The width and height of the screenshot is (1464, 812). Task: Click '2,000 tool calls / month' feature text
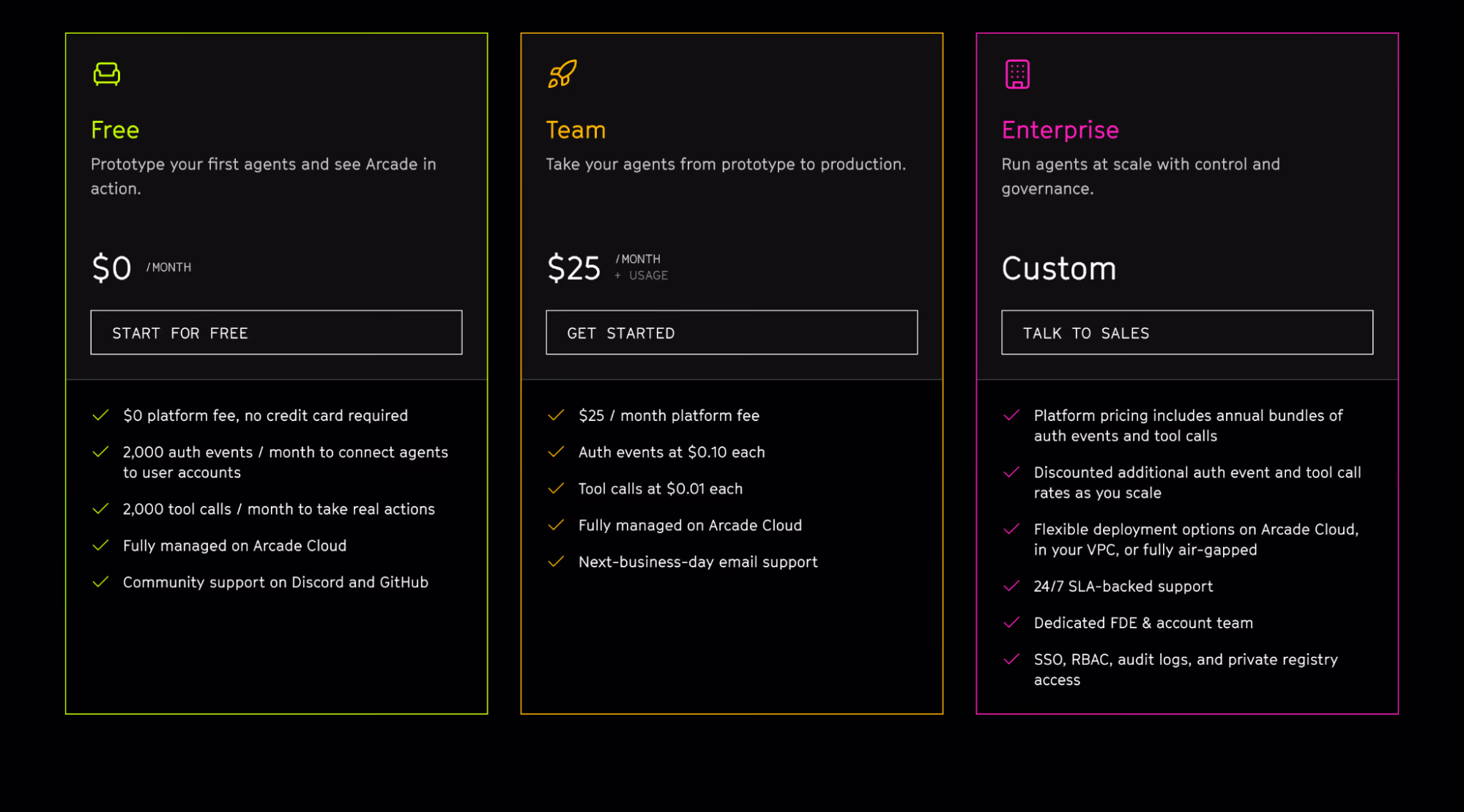(279, 509)
